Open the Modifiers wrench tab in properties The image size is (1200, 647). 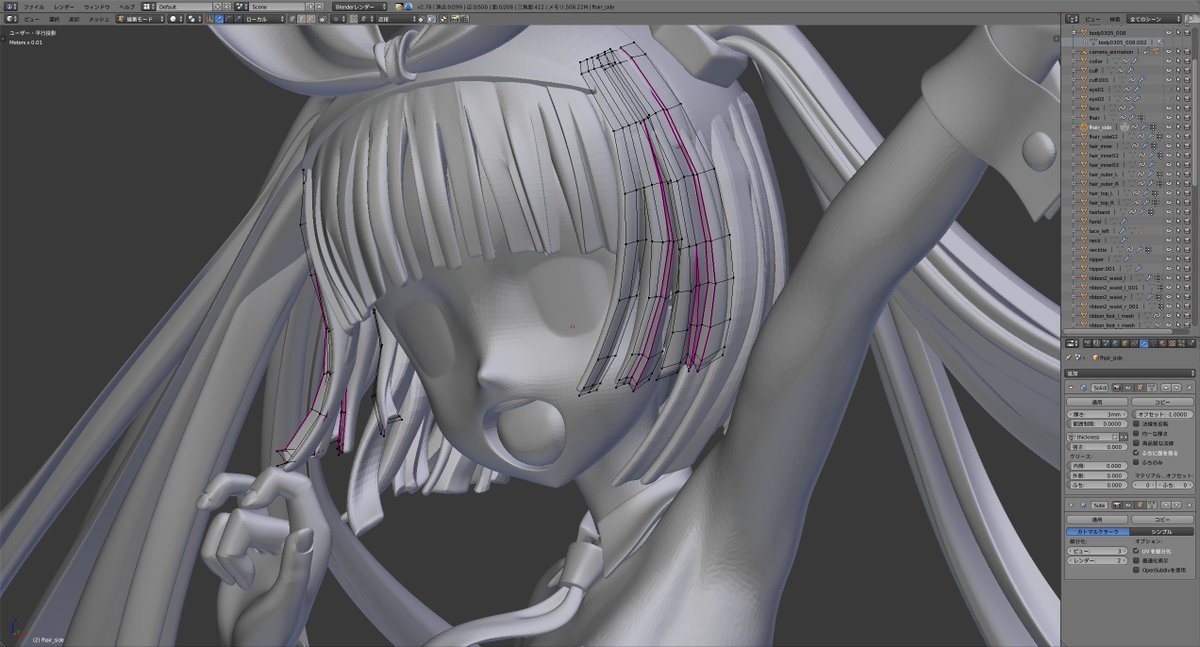pyautogui.click(x=1144, y=343)
